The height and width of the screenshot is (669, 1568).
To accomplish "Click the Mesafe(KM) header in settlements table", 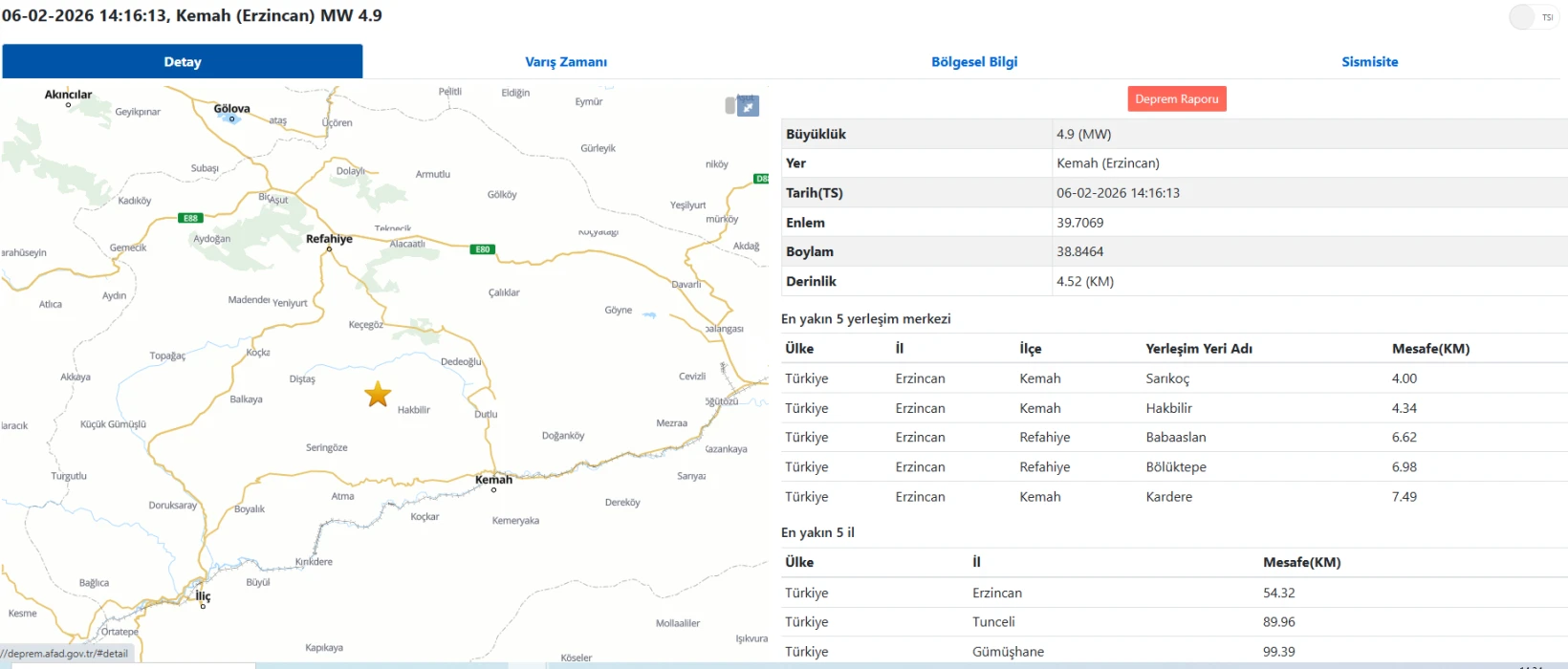I will pyautogui.click(x=1430, y=349).
